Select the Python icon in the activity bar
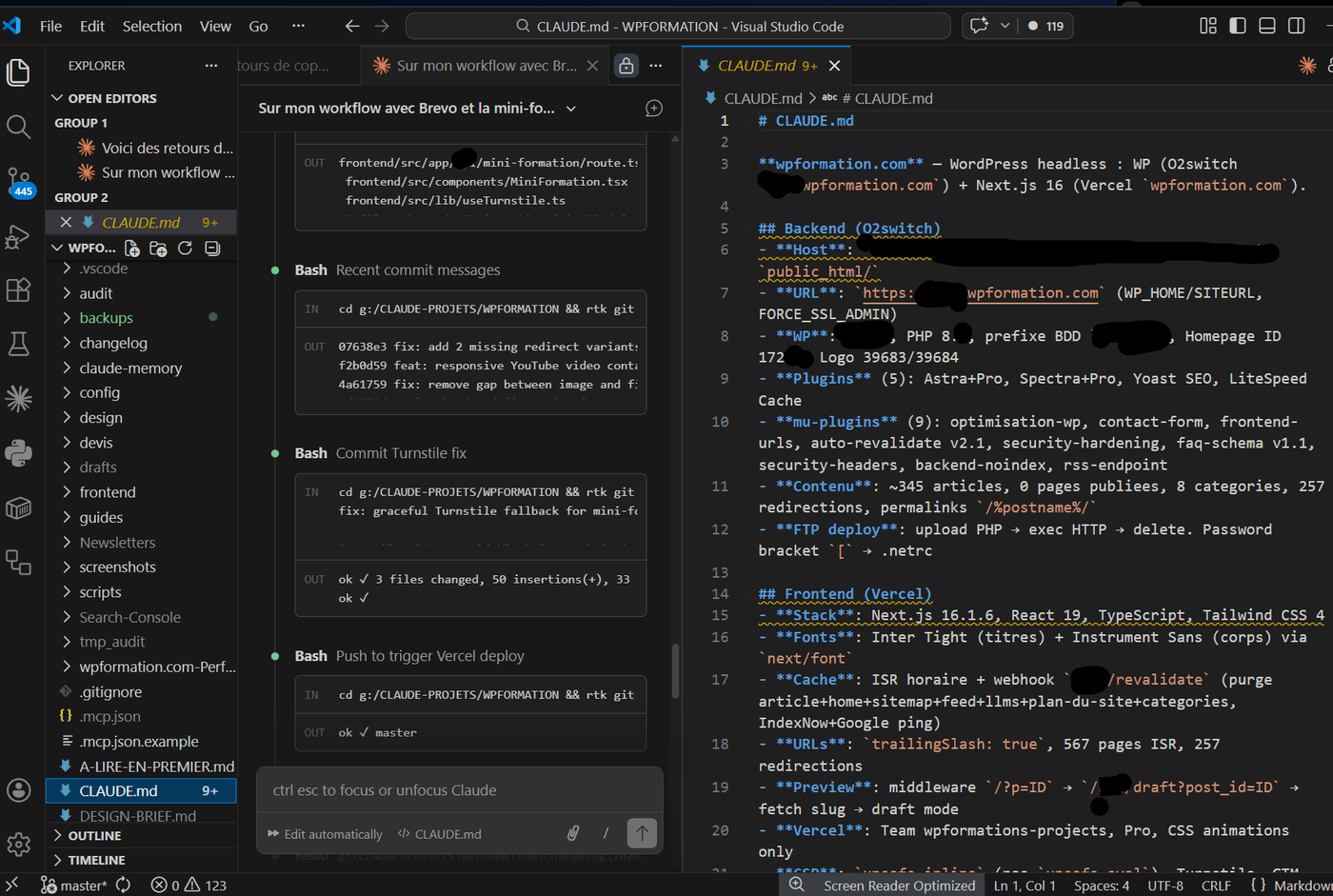This screenshot has width=1333, height=896. click(x=18, y=453)
